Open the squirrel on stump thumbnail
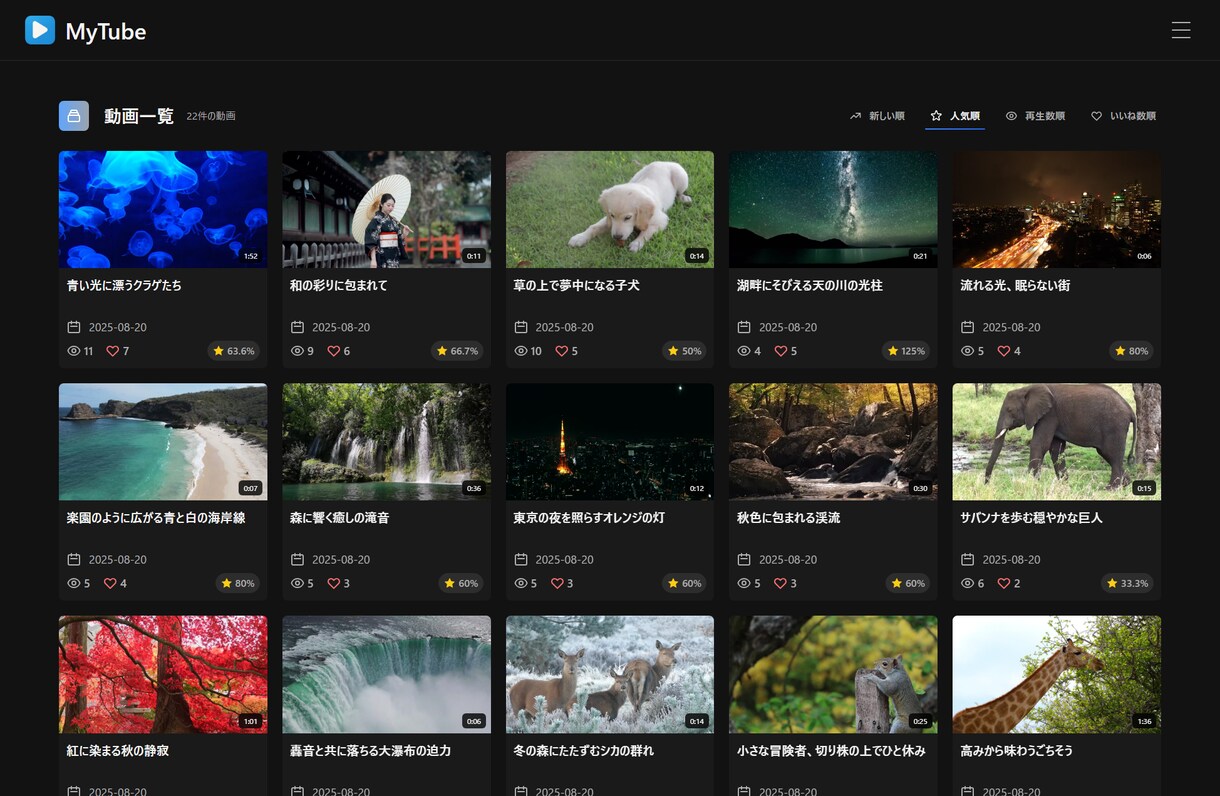1220x796 pixels. click(833, 674)
